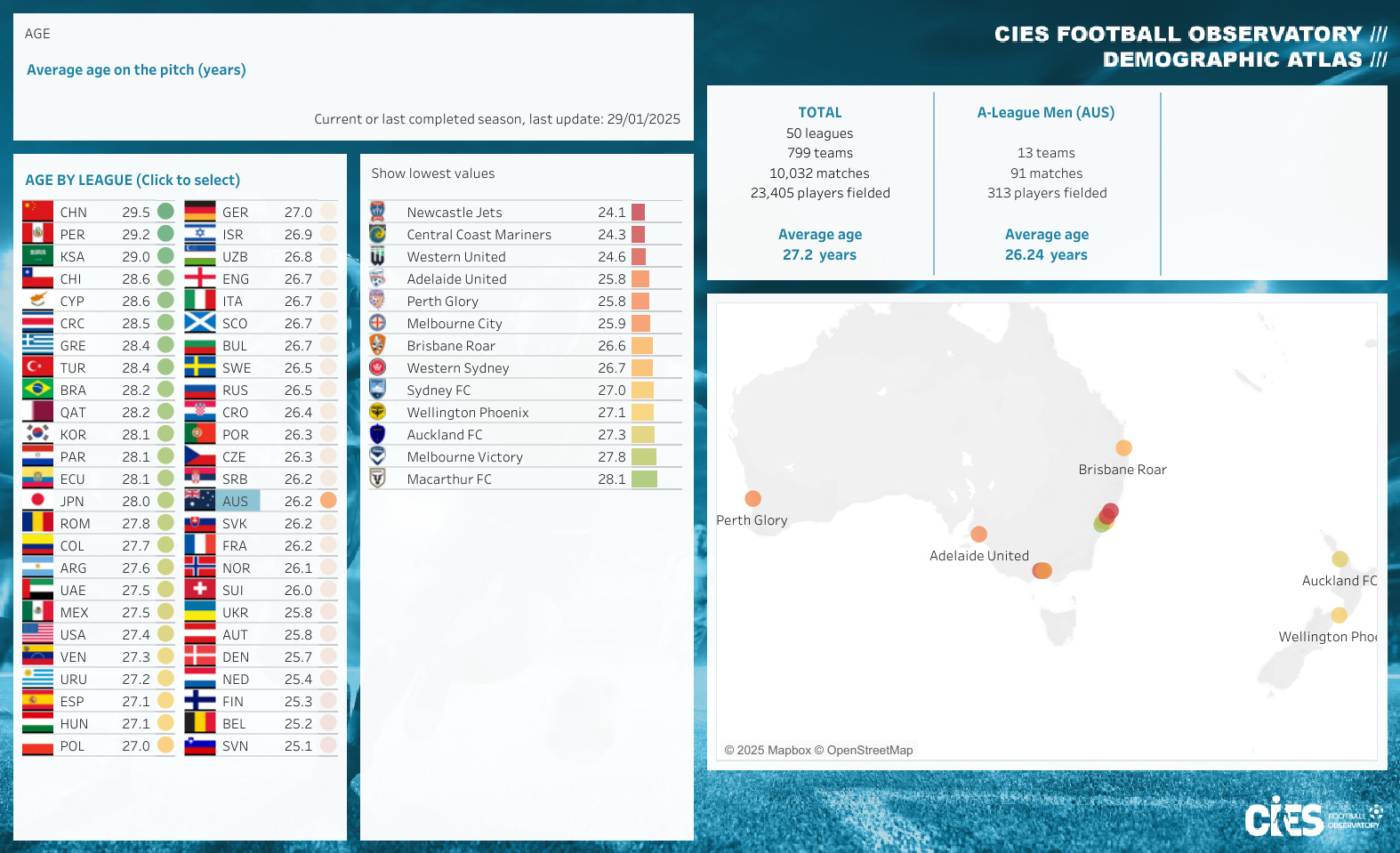Click the Auckland FC map marker
Viewport: 1400px width, 853px height.
1340,559
